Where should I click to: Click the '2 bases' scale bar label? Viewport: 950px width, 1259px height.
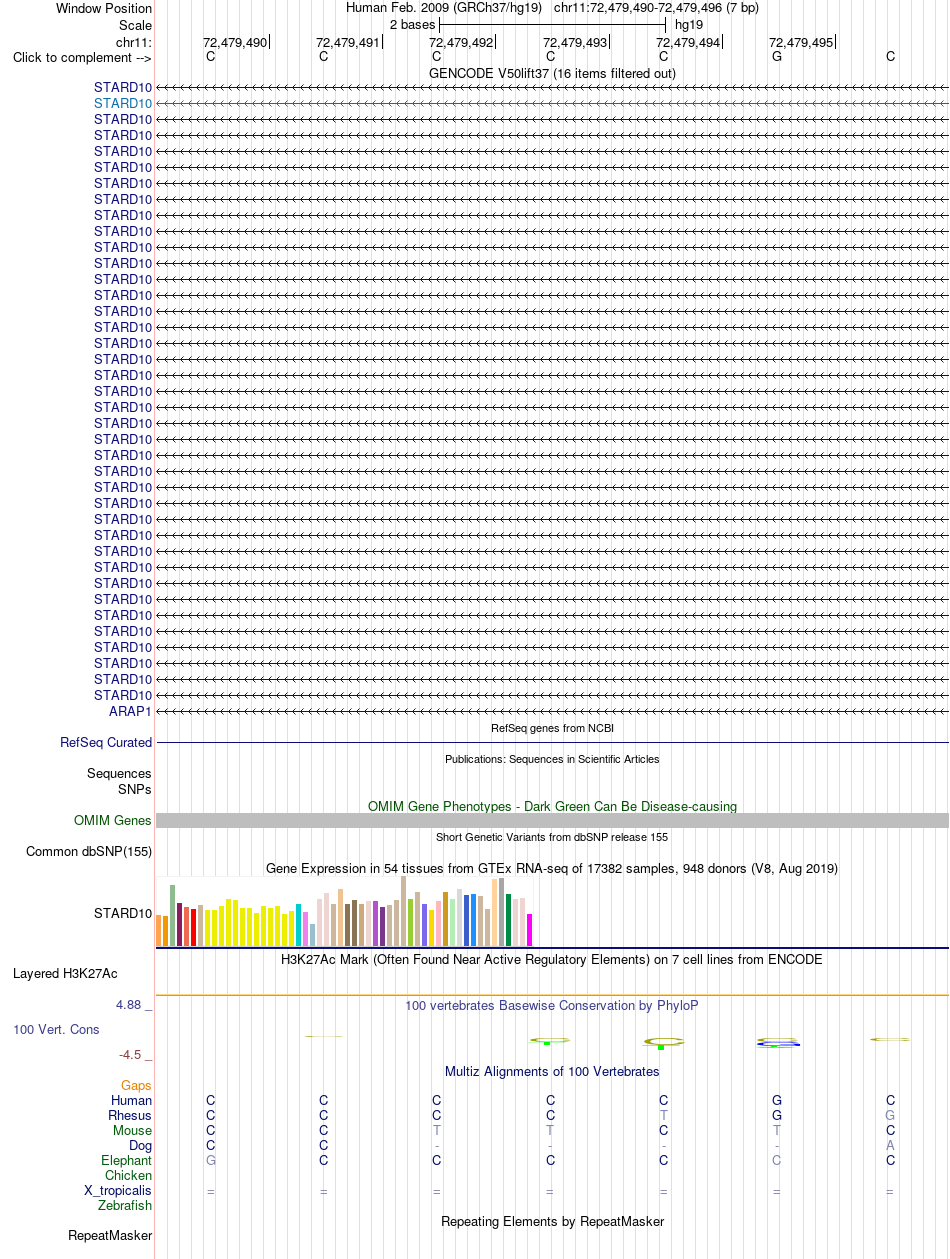[412, 25]
